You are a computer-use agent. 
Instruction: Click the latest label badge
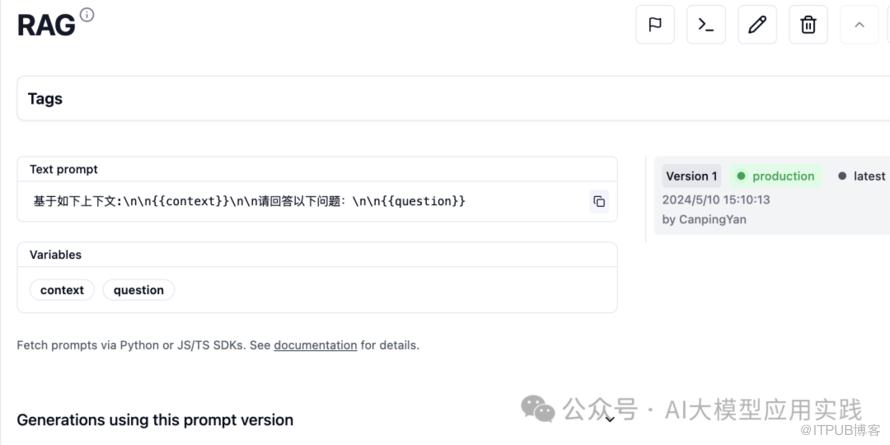tap(861, 176)
